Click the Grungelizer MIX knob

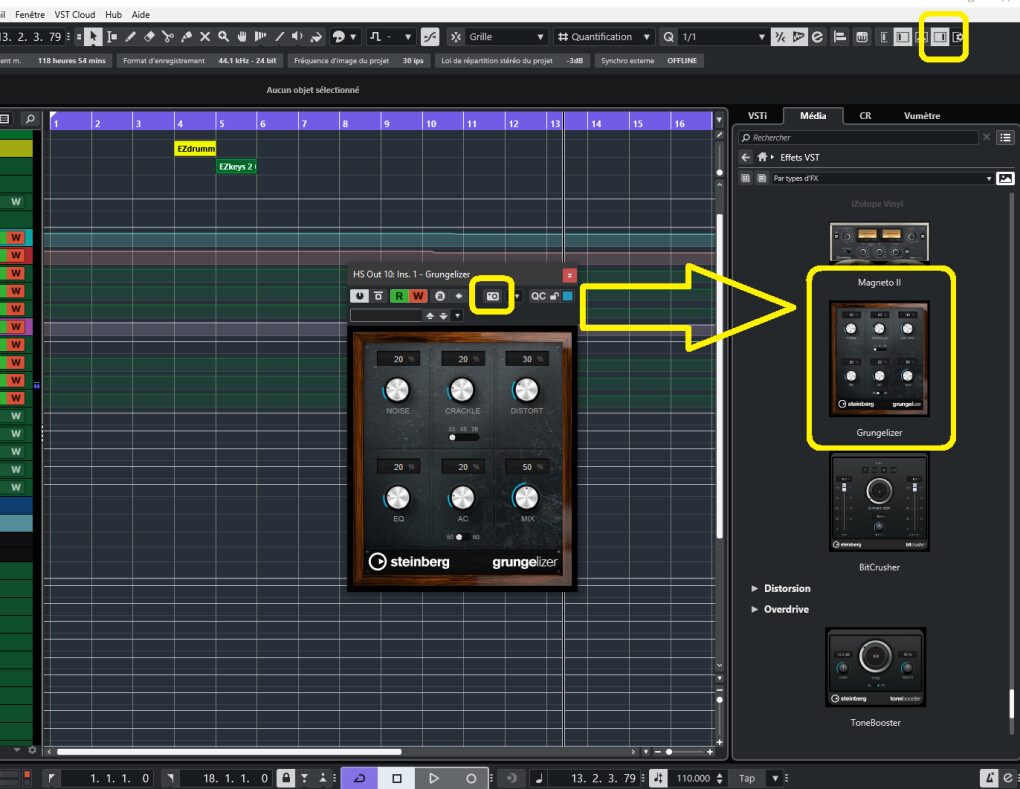pos(526,498)
